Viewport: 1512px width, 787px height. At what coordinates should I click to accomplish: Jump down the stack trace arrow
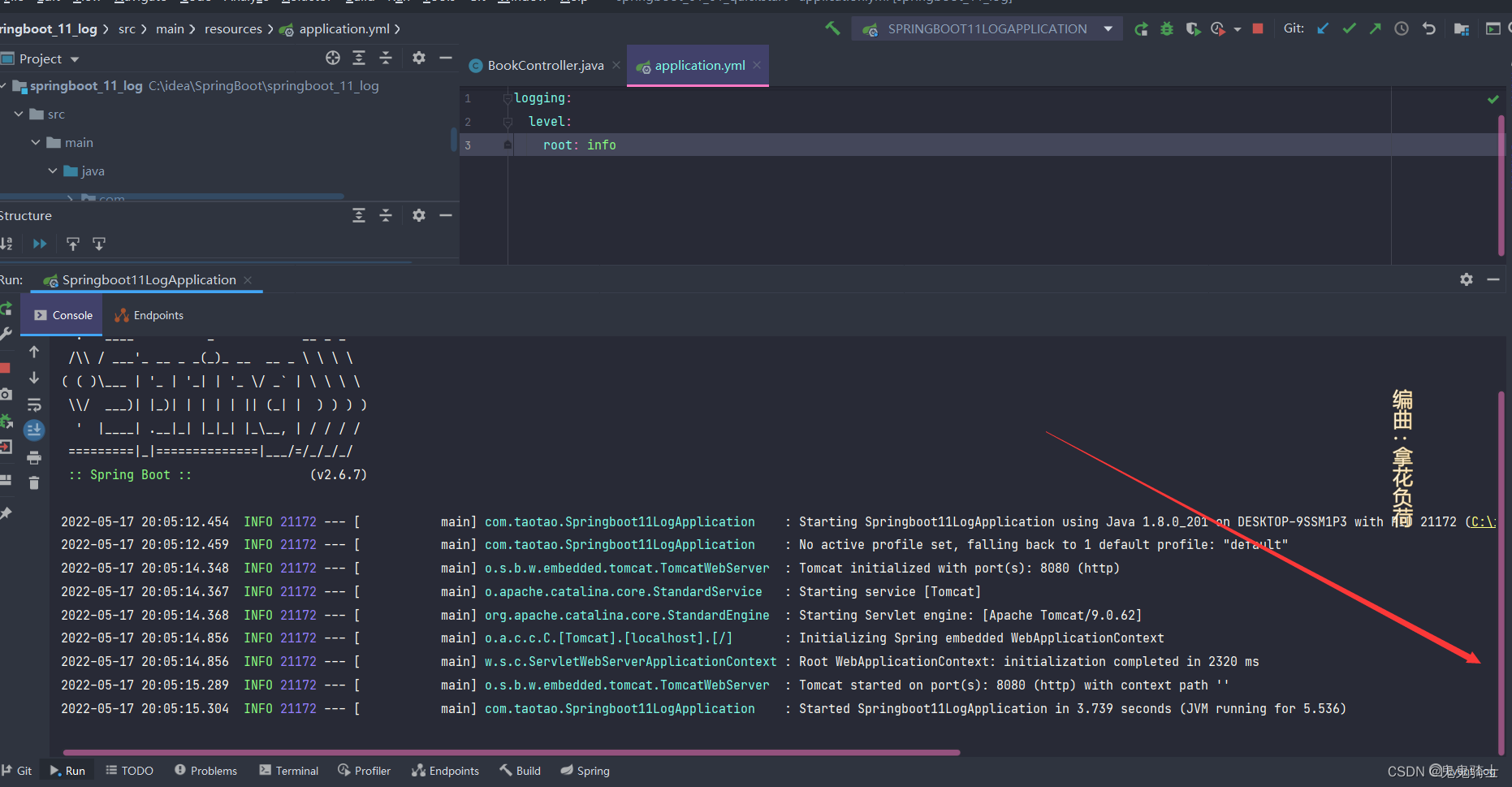tap(34, 378)
